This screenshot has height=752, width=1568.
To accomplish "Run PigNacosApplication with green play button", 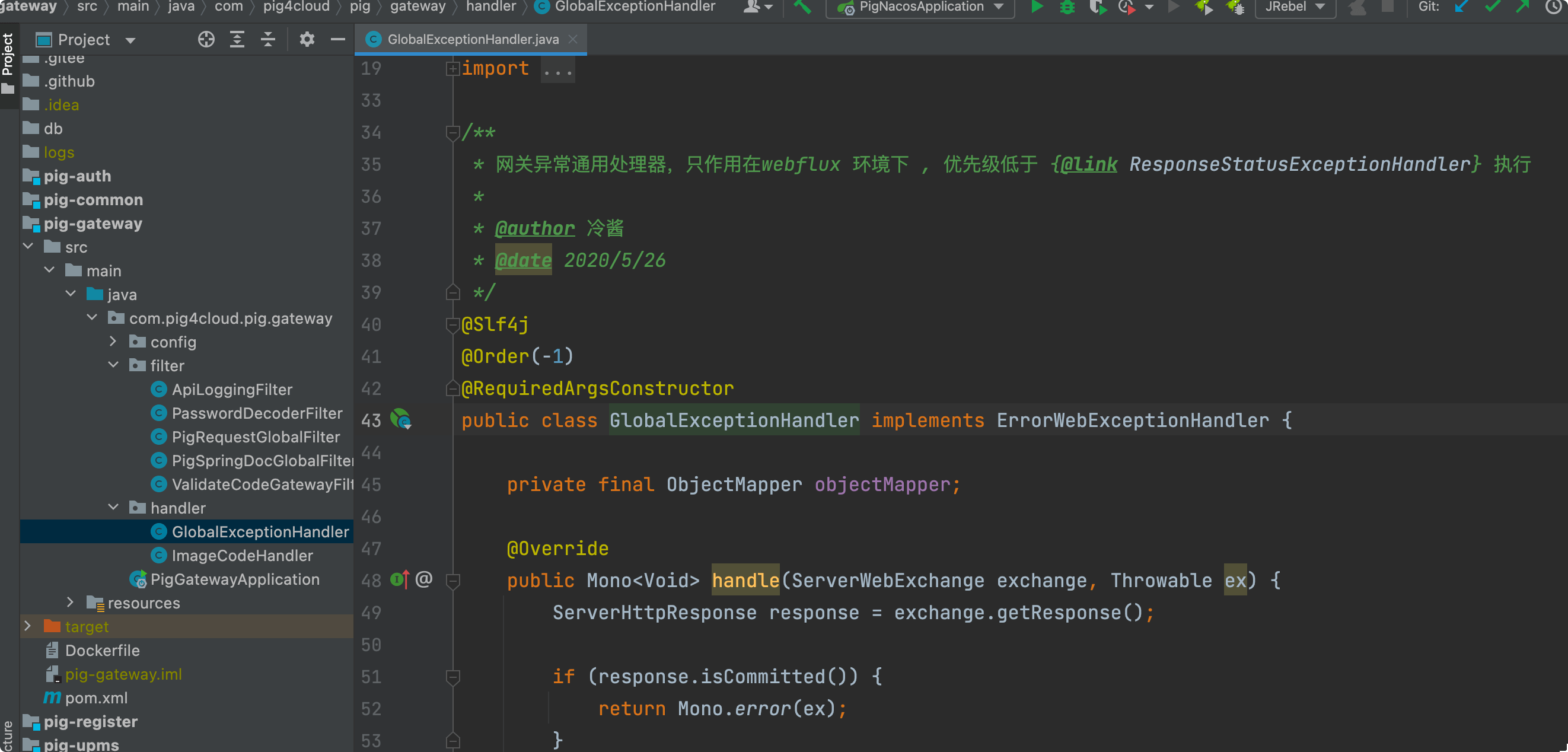I will click(x=1036, y=7).
